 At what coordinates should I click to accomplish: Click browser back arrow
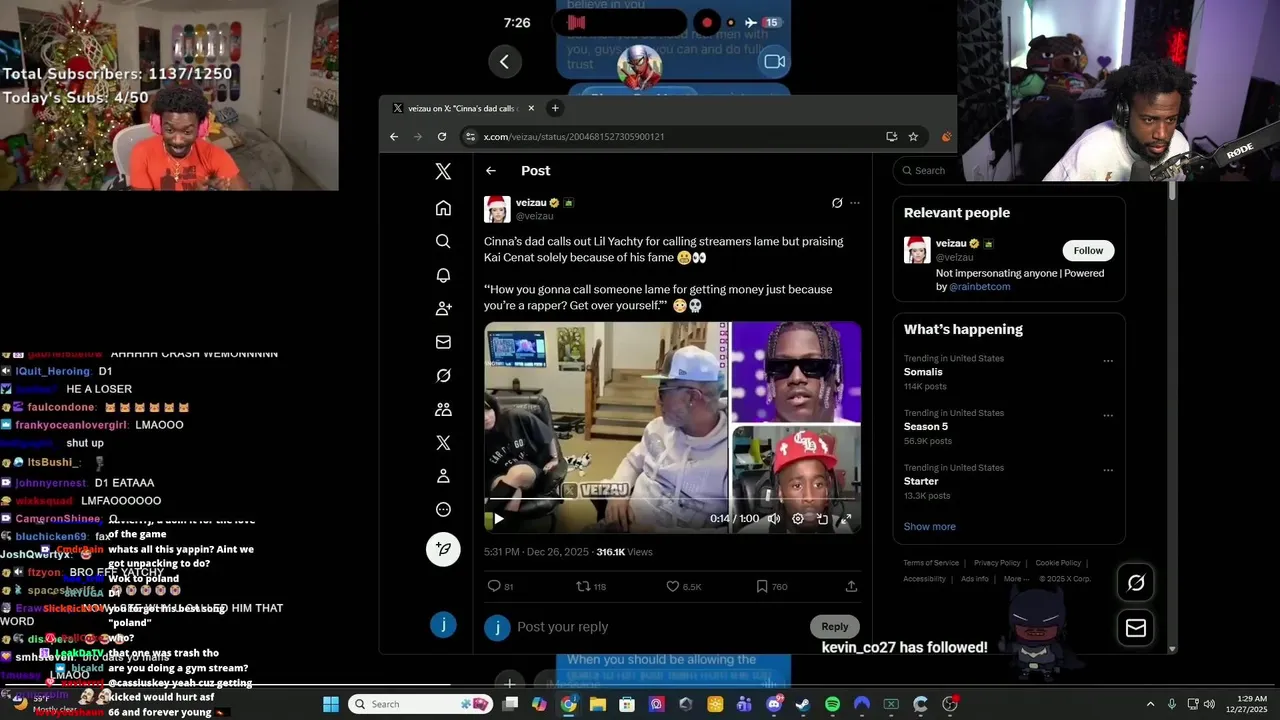click(394, 137)
